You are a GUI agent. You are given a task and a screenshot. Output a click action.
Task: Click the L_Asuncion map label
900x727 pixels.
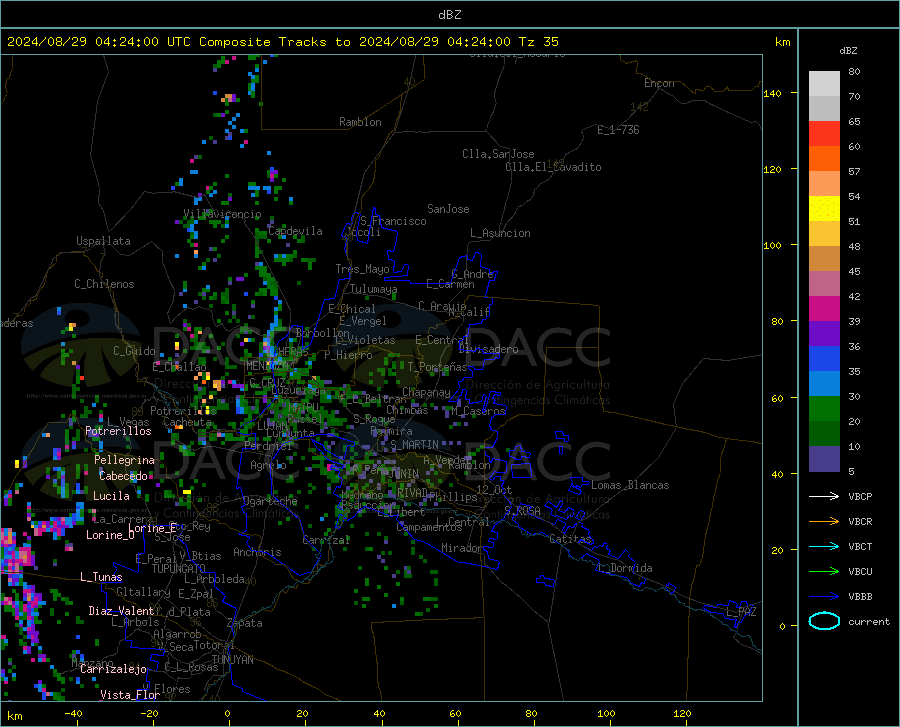[x=500, y=233]
